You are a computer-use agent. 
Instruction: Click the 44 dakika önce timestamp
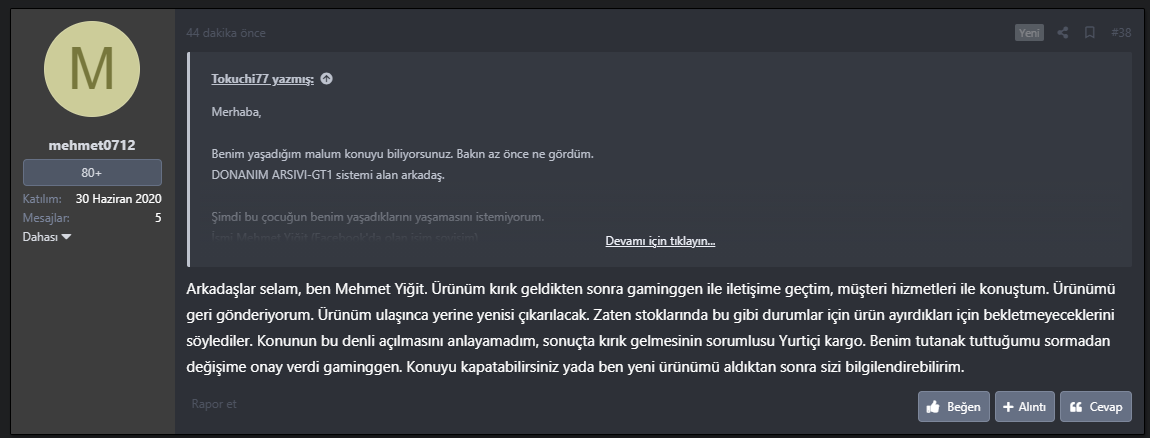(x=225, y=33)
